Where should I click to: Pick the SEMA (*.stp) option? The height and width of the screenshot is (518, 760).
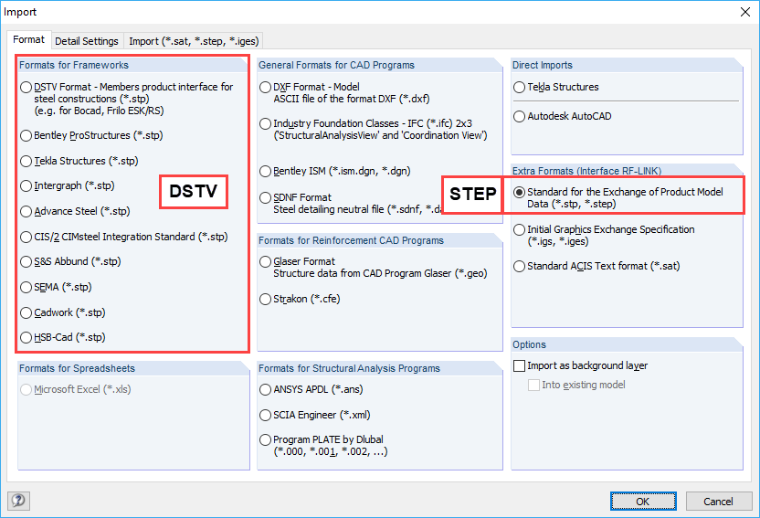(26, 287)
